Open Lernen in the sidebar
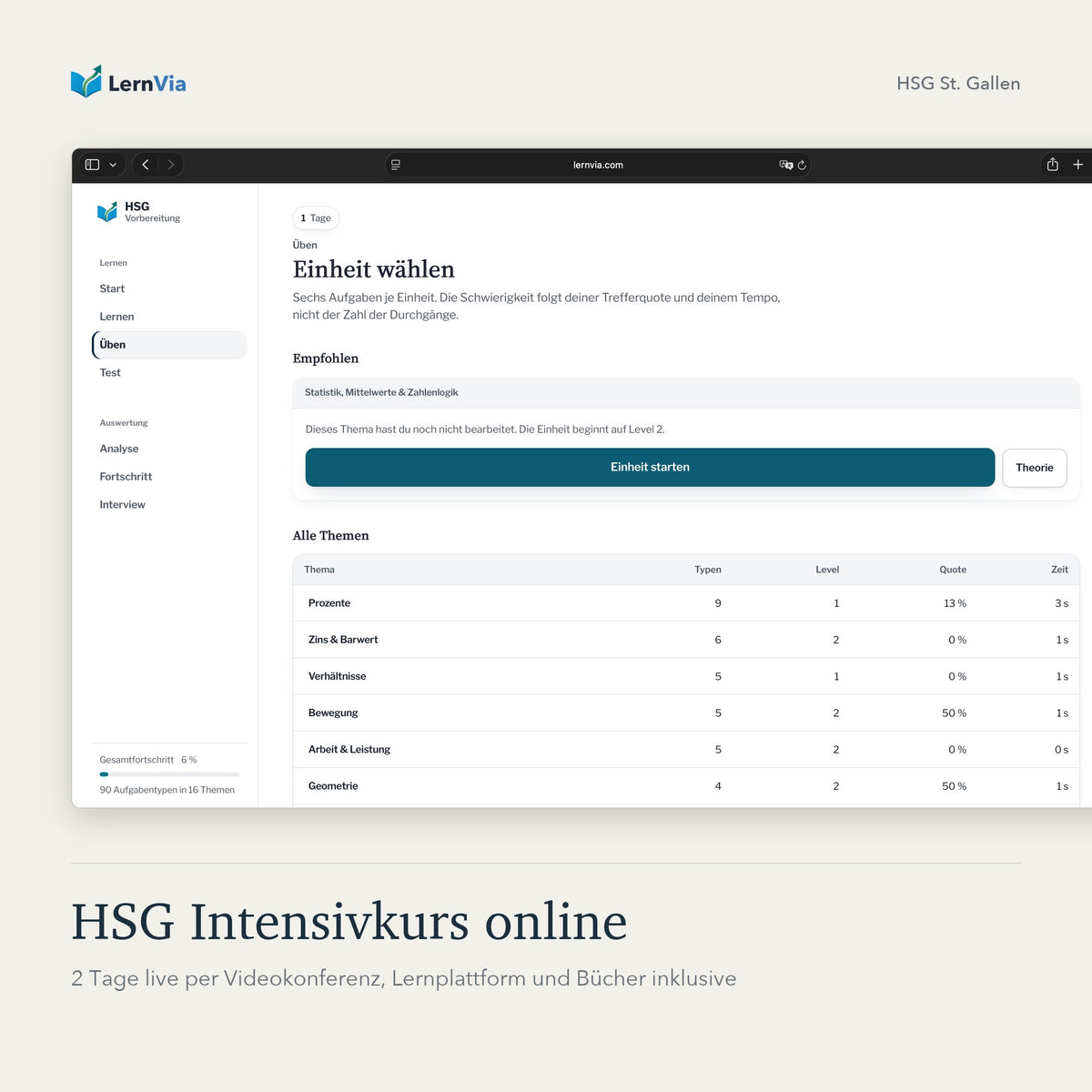The image size is (1092, 1092). [x=116, y=317]
